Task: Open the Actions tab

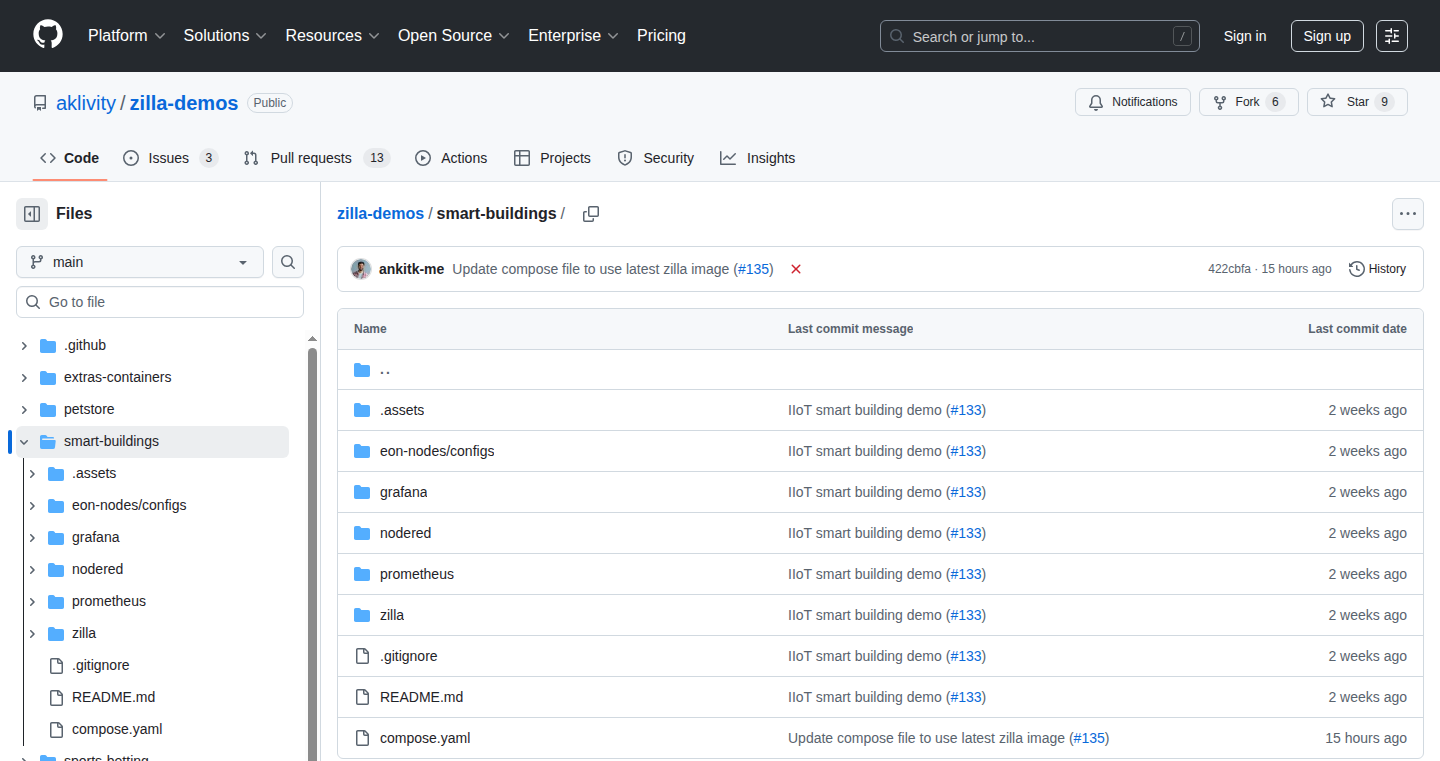Action: (x=451, y=158)
